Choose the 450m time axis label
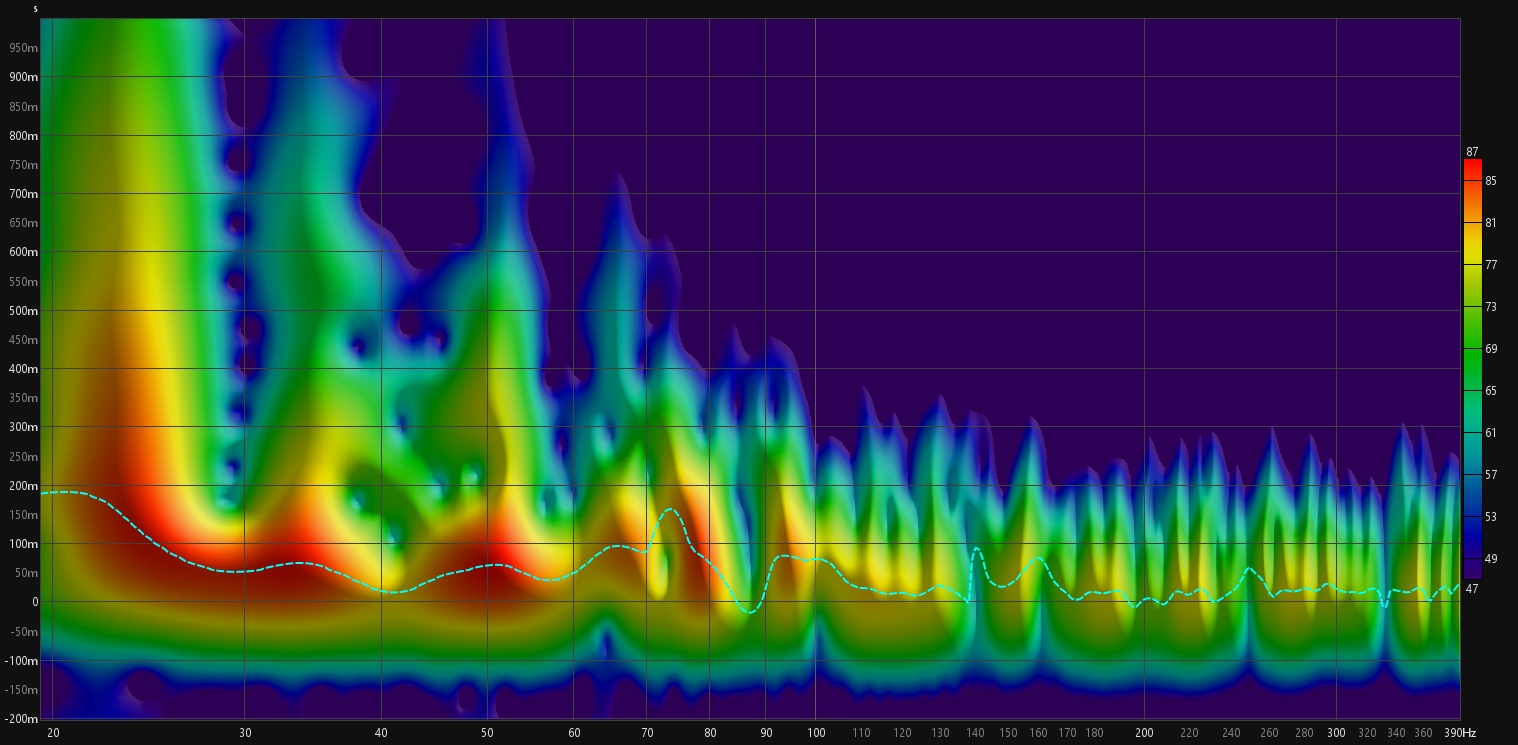This screenshot has width=1518, height=745. (24, 340)
